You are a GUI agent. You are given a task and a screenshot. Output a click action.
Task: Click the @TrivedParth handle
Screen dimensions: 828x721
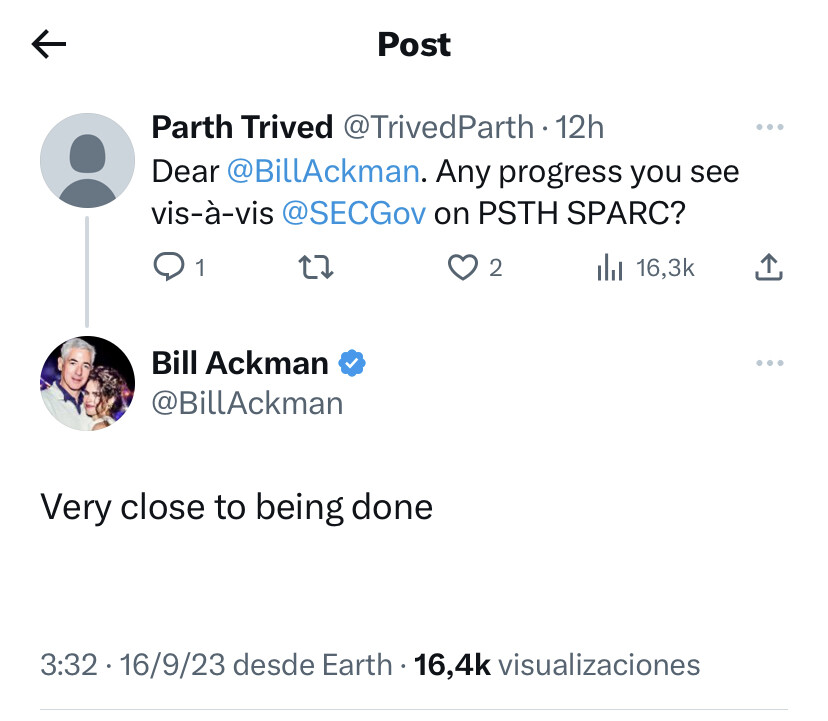click(438, 128)
